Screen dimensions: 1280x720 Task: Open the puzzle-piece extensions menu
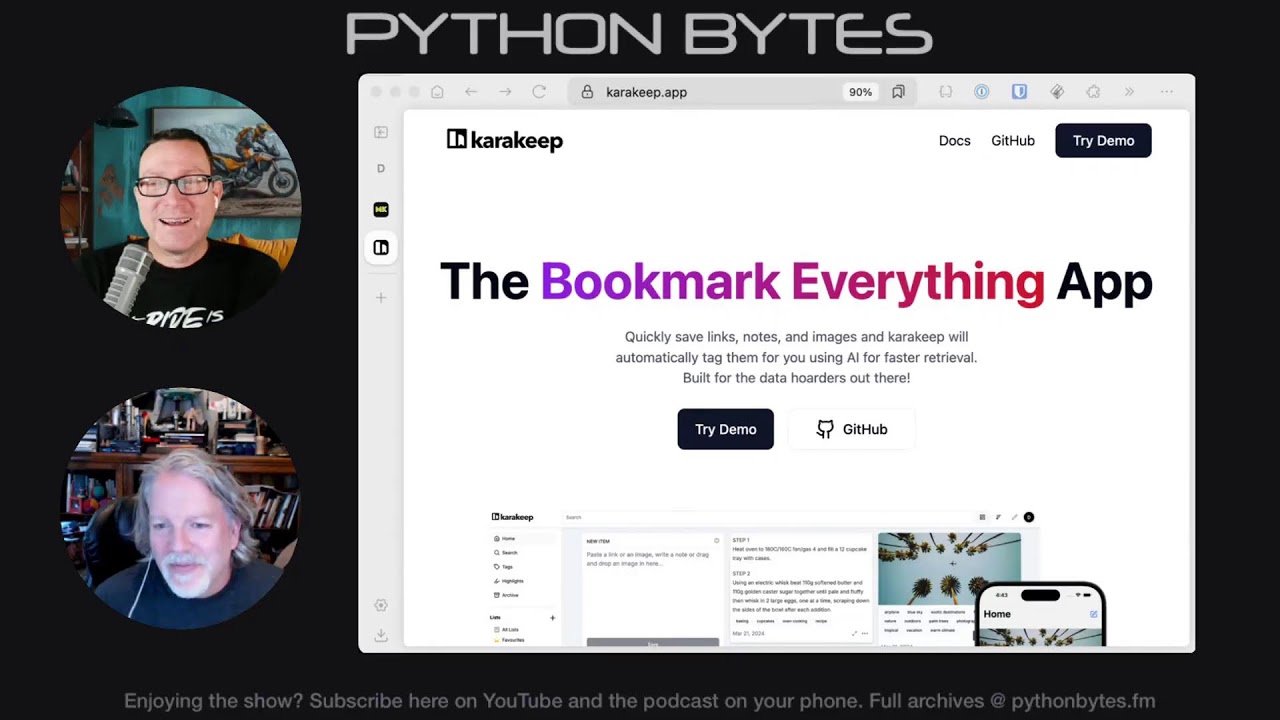(1093, 92)
